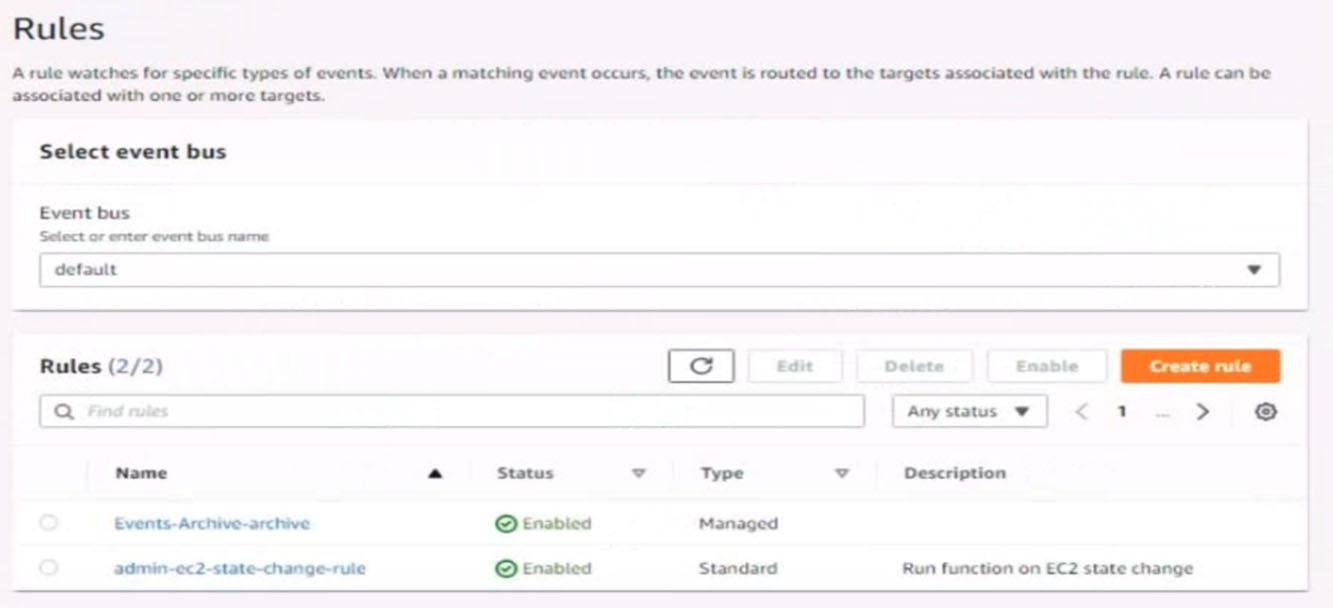Open the table preferences gear icon

tap(1266, 412)
